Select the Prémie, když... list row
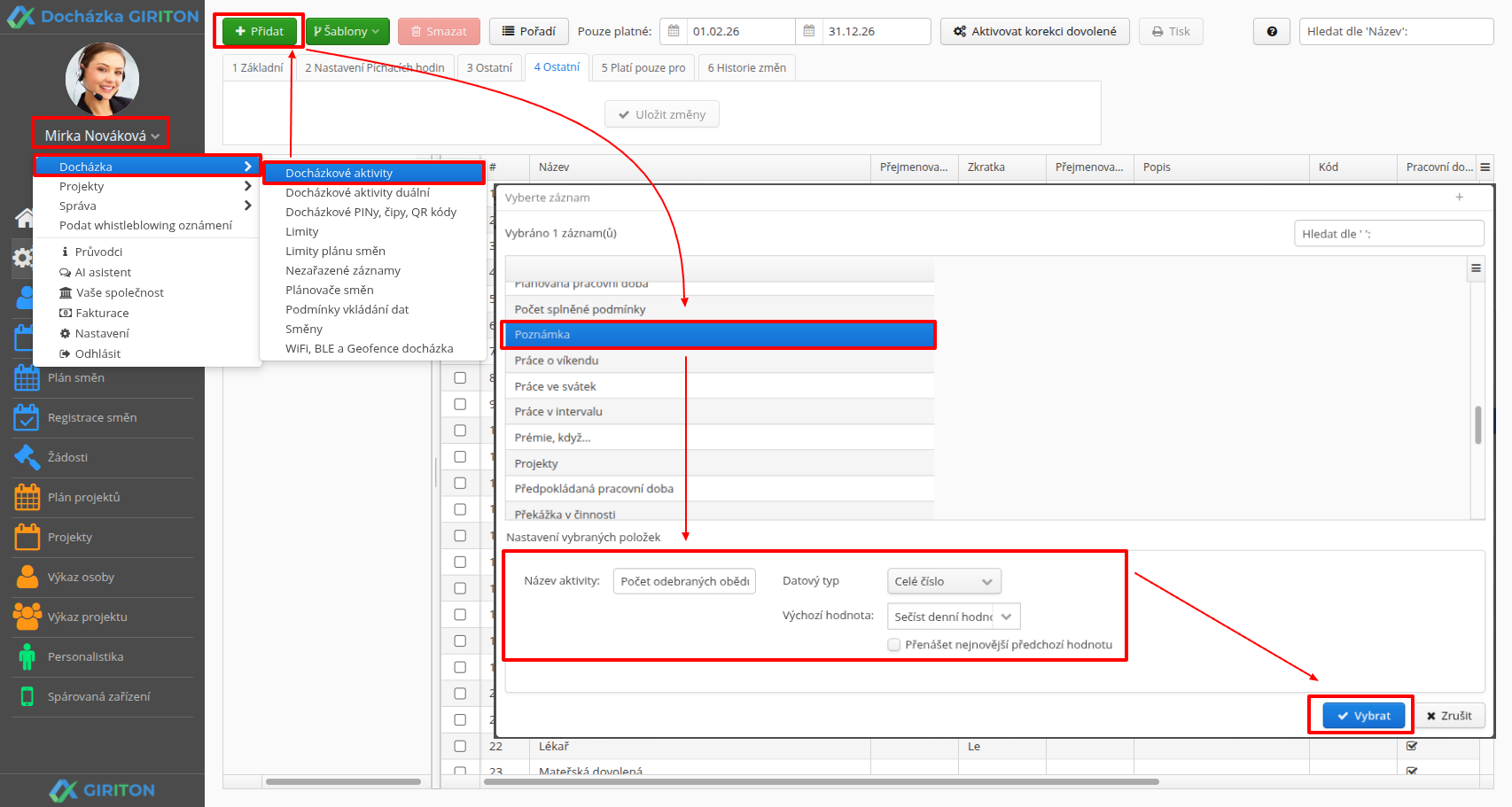This screenshot has width=1512, height=807. pos(720,438)
